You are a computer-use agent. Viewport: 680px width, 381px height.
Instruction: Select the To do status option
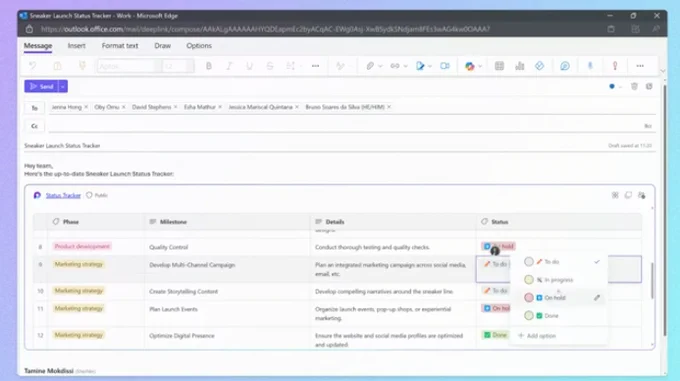[559, 262]
